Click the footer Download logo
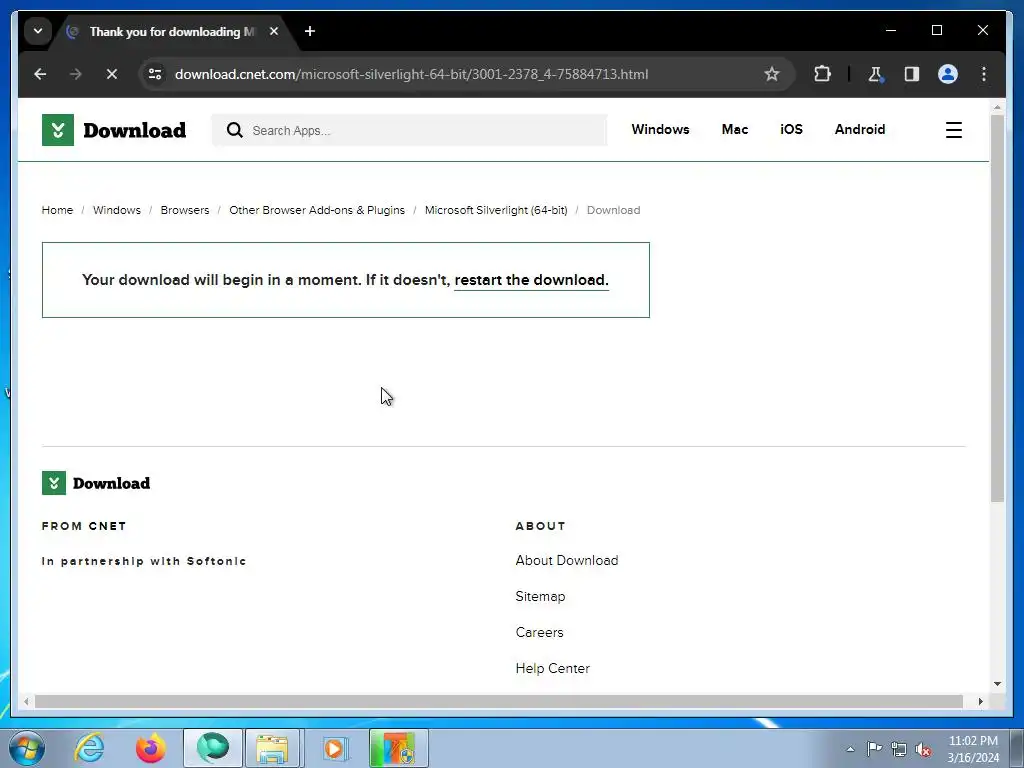This screenshot has height=768, width=1024. pos(96,483)
